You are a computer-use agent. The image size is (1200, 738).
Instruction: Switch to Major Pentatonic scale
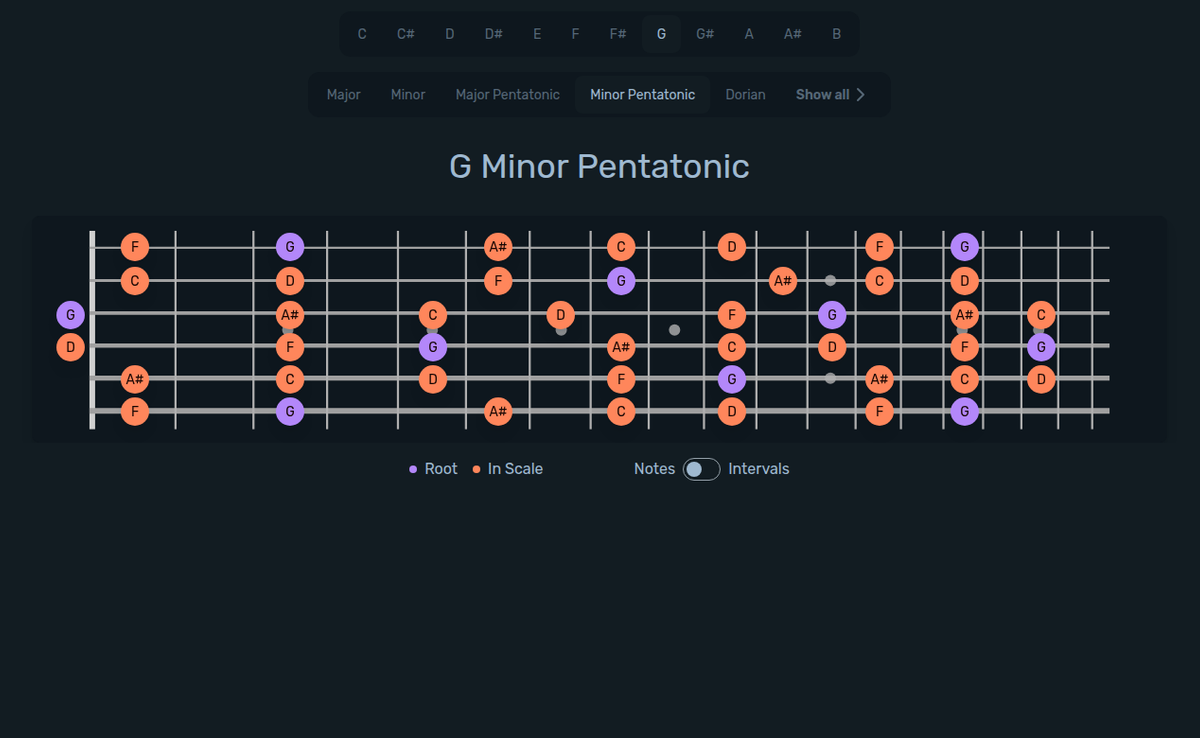coord(507,94)
